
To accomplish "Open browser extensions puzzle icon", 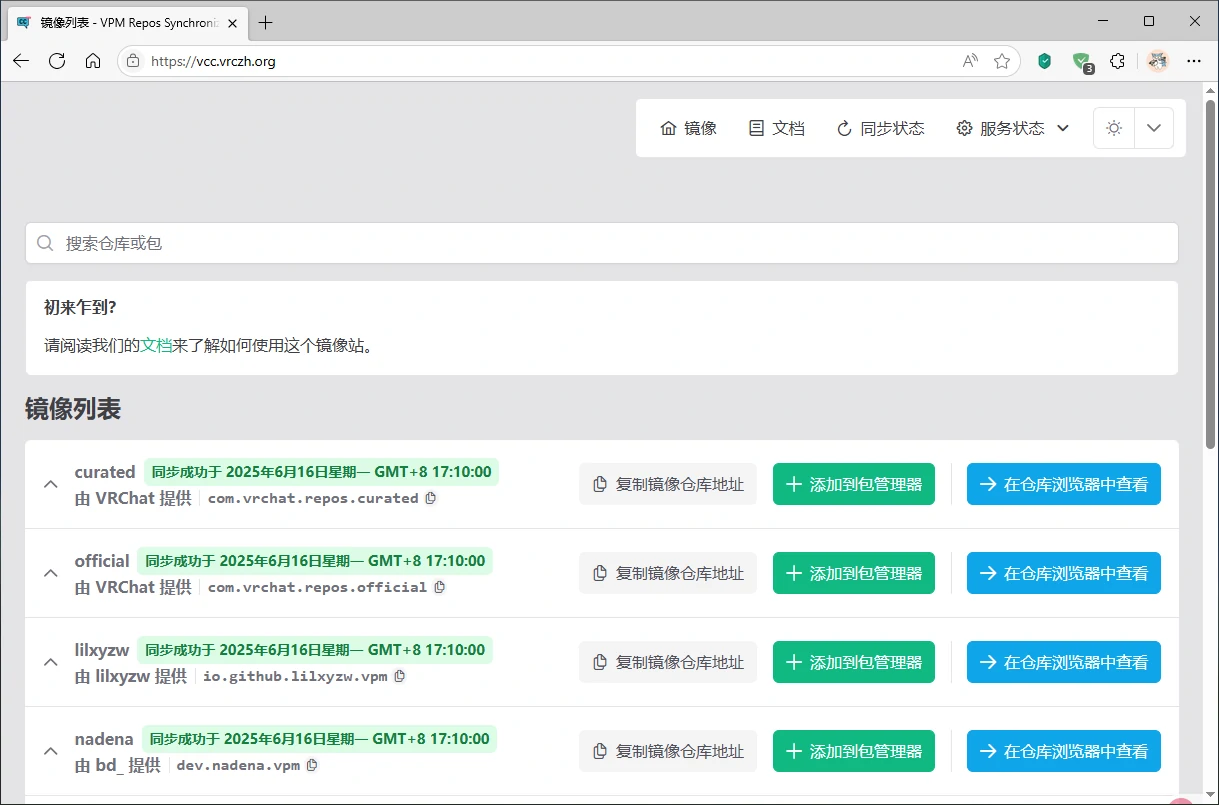I will pos(1117,61).
